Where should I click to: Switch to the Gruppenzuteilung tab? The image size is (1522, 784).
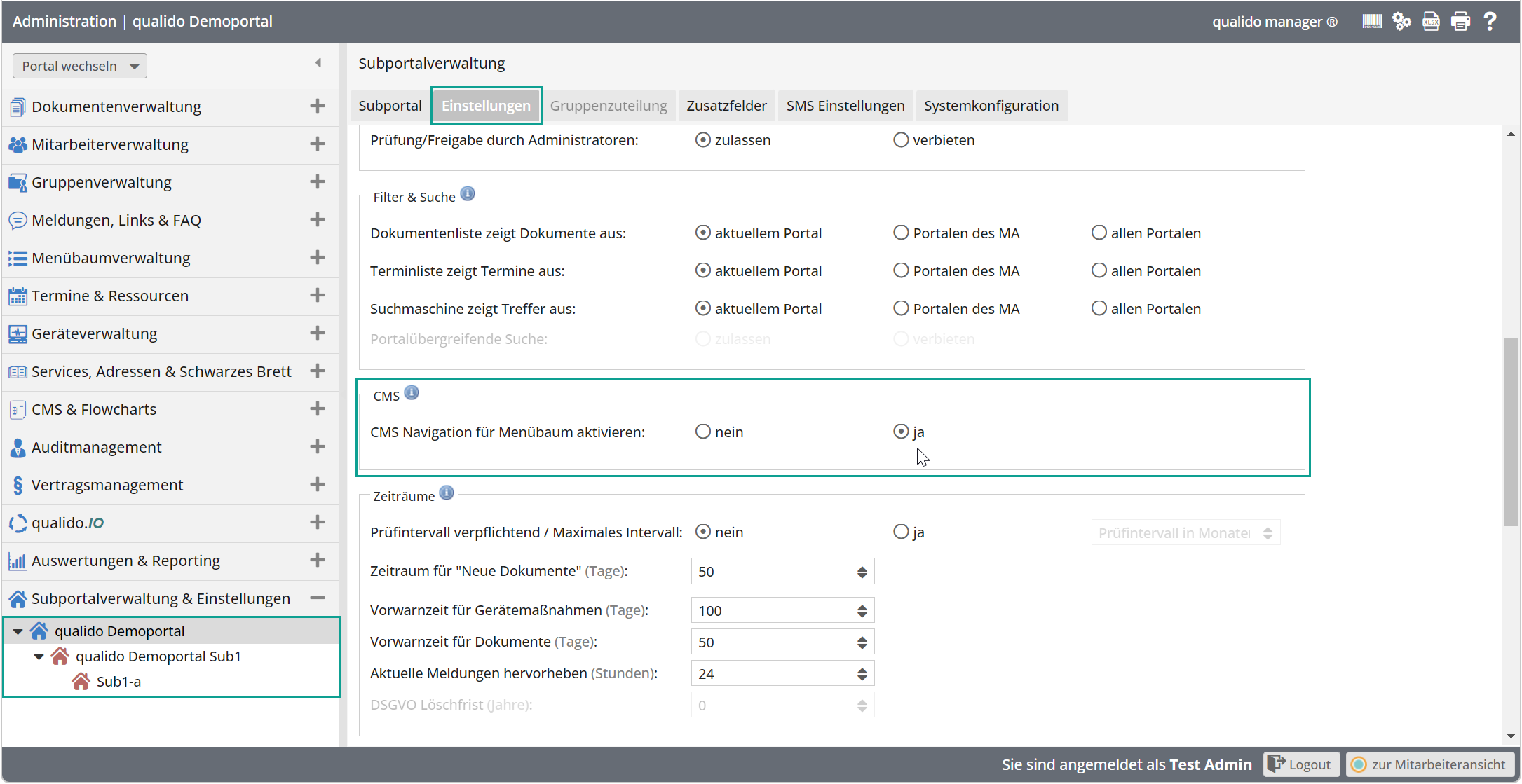[609, 106]
